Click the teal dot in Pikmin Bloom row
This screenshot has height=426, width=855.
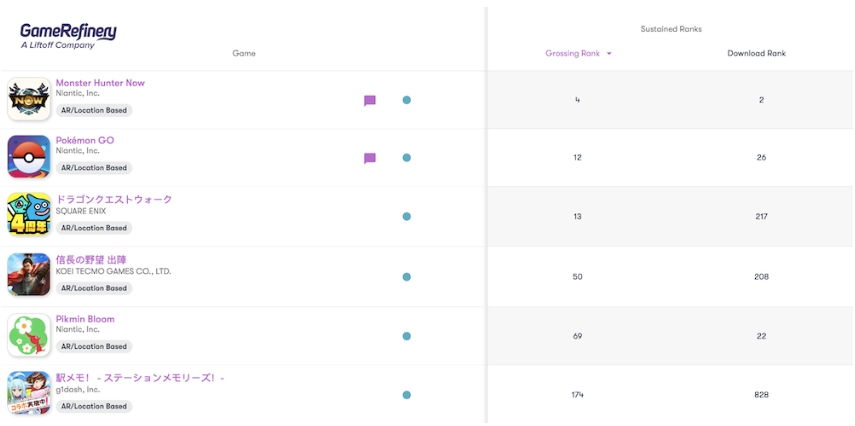[406, 336]
